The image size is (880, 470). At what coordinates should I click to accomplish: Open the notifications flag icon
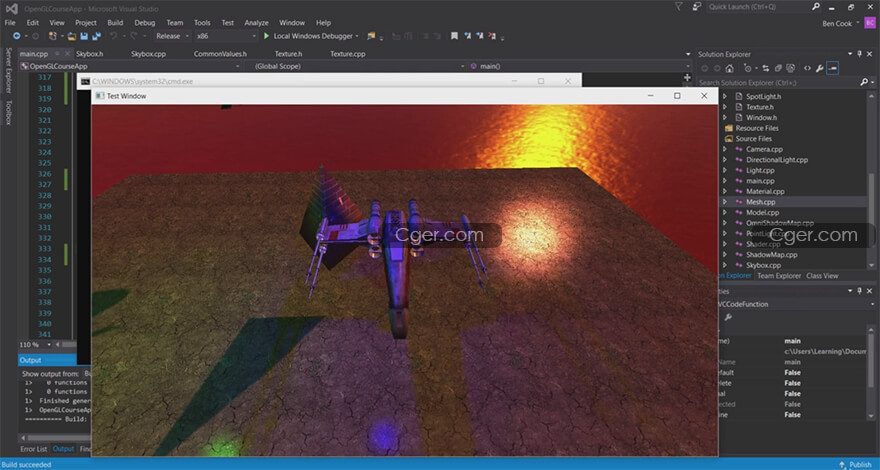[x=679, y=7]
